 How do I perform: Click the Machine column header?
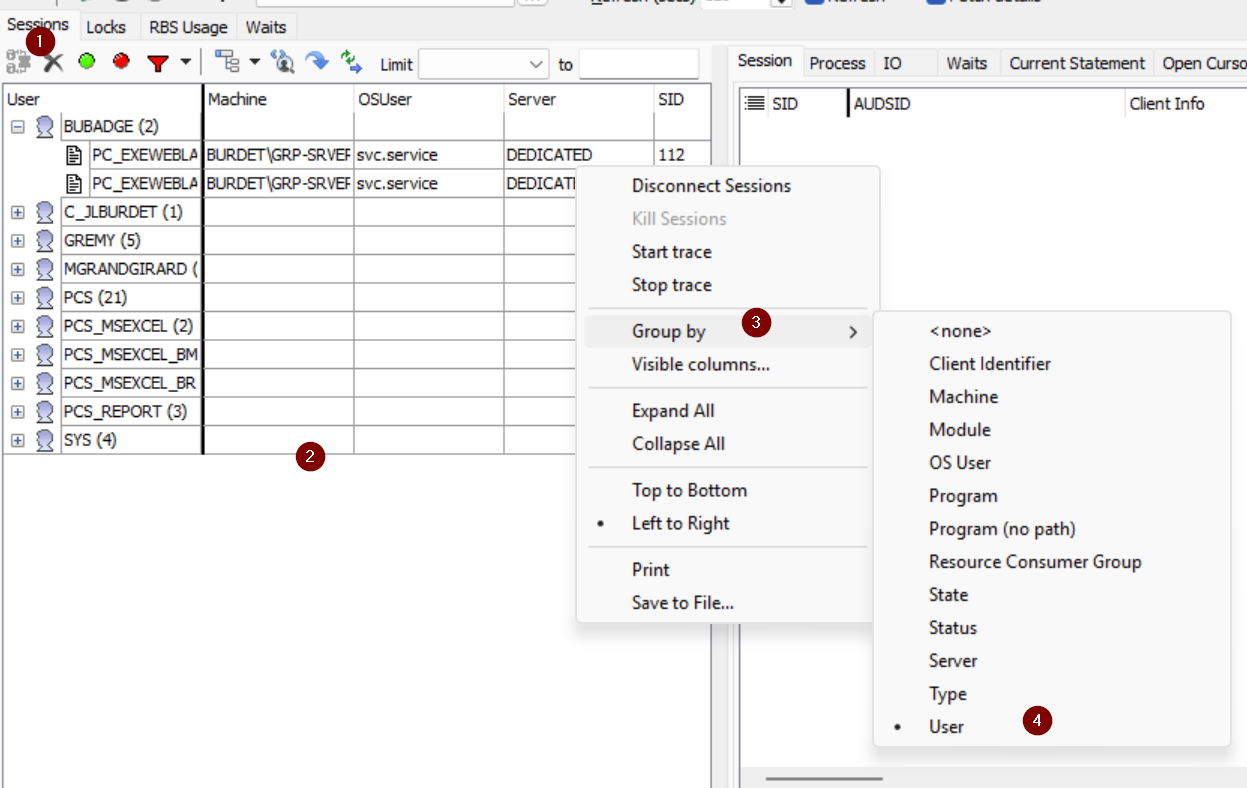[278, 99]
